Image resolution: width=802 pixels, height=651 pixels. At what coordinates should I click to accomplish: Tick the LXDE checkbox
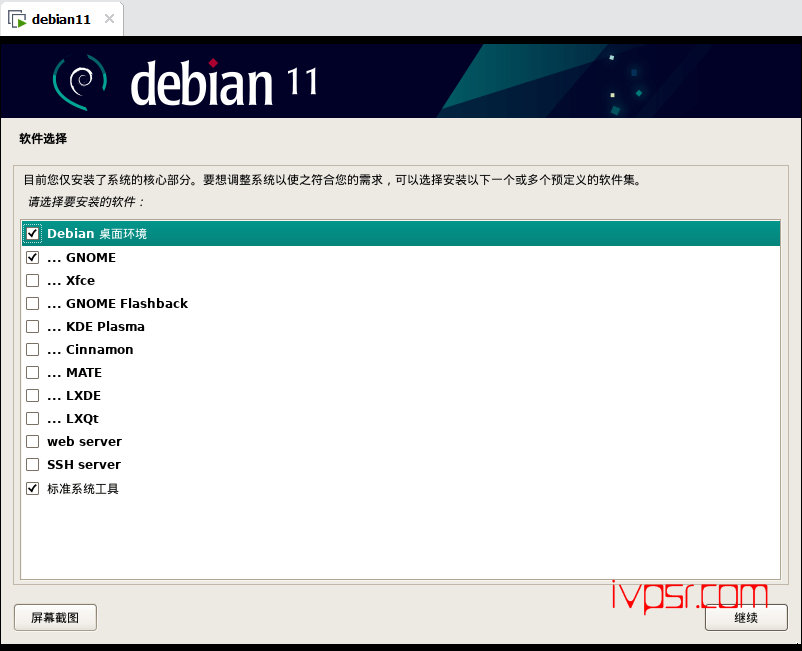32,395
